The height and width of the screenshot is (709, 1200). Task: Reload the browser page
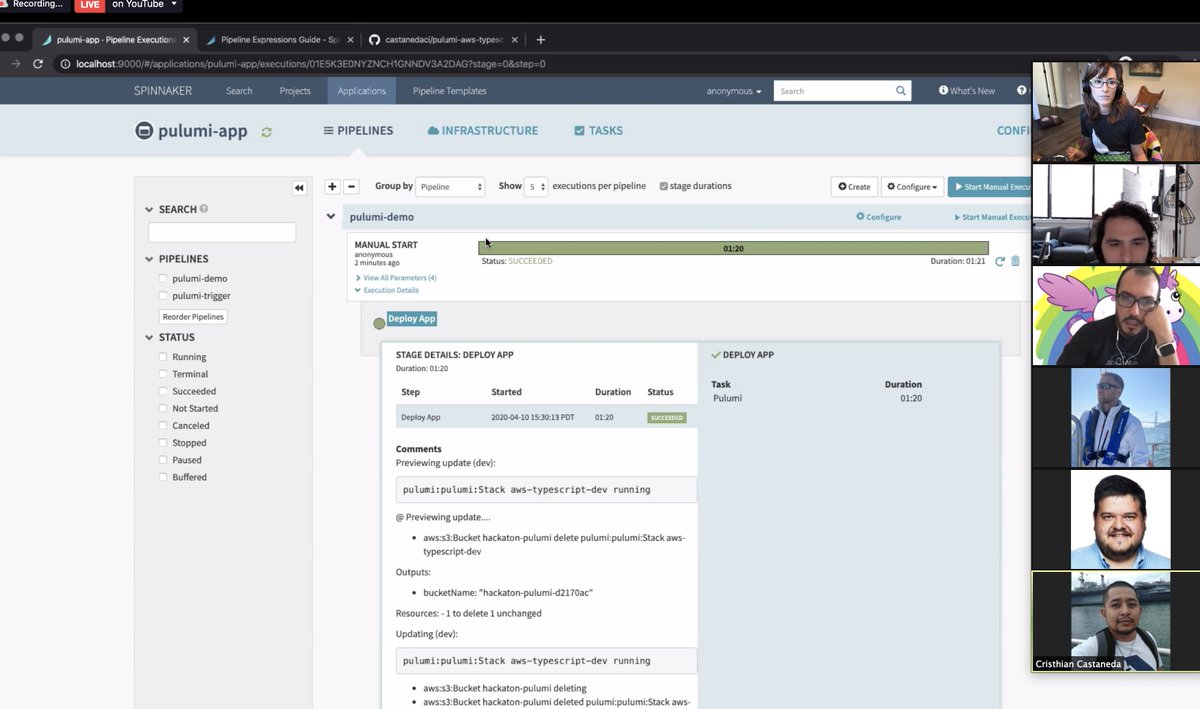pyautogui.click(x=38, y=64)
